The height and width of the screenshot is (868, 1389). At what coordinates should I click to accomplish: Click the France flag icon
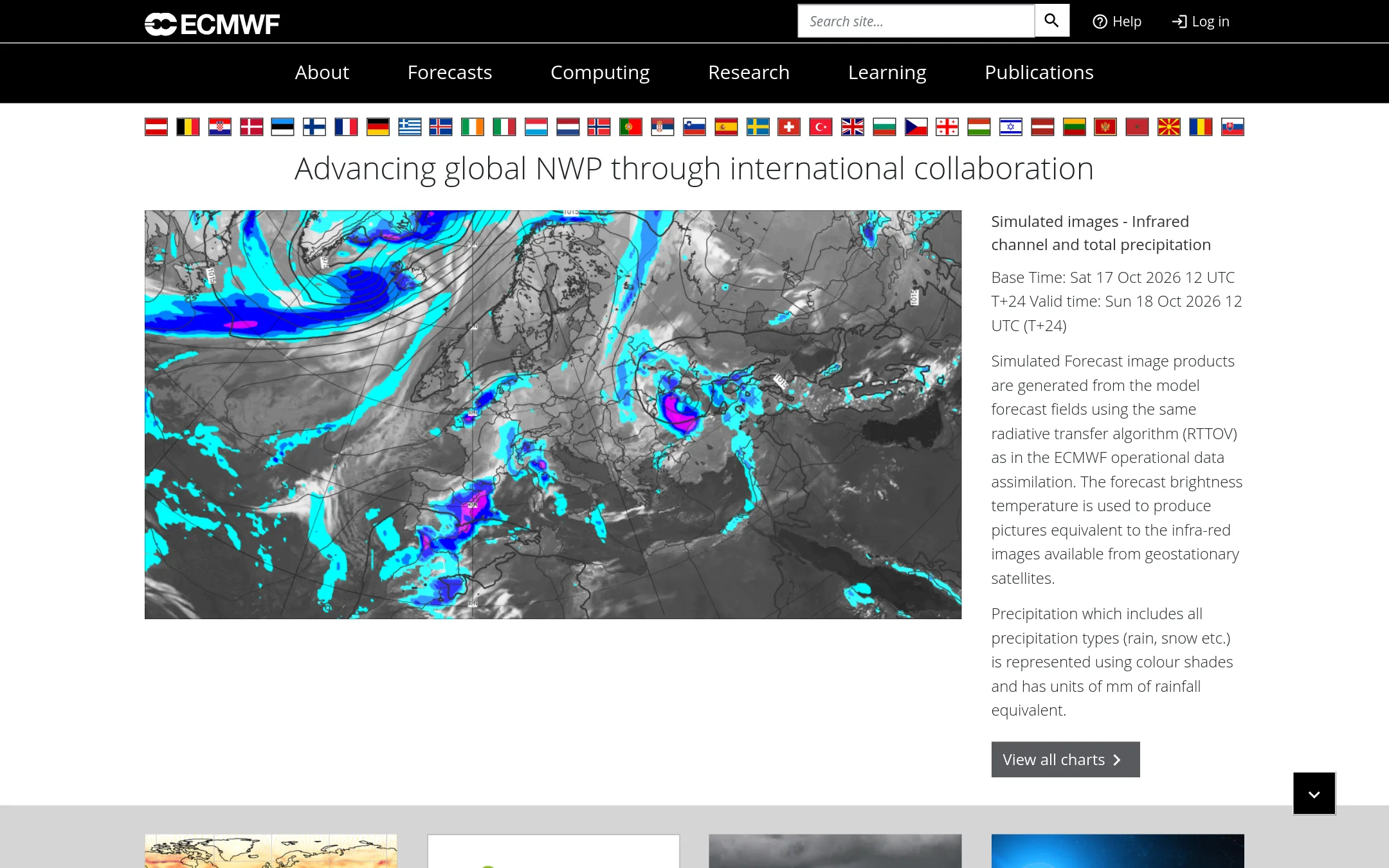click(346, 127)
